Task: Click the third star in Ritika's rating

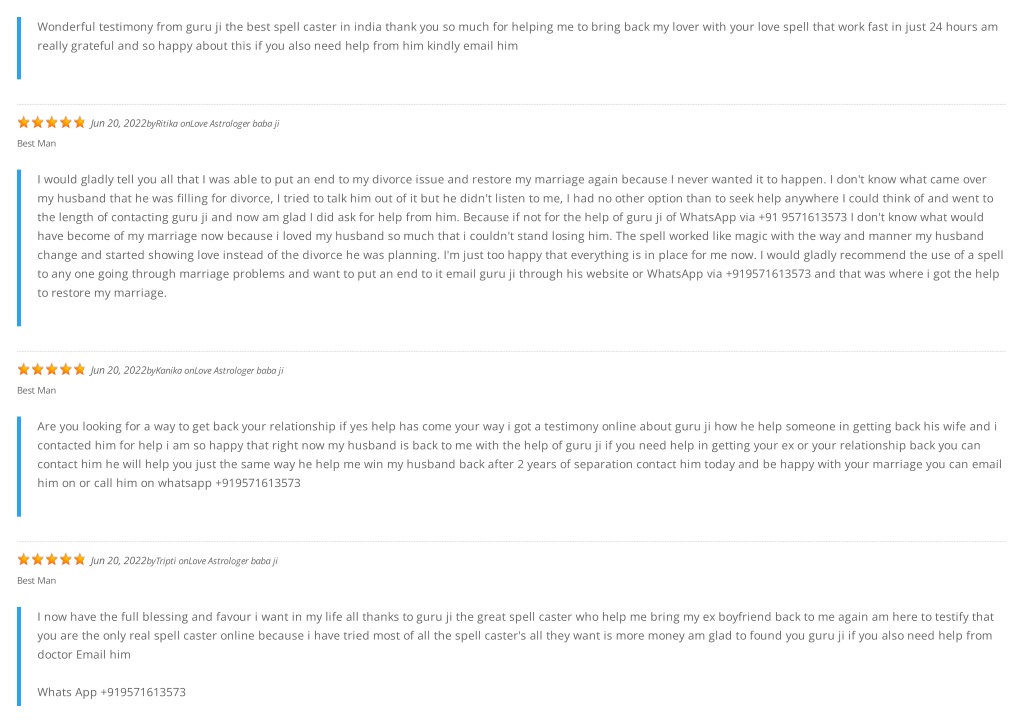Action: [52, 122]
